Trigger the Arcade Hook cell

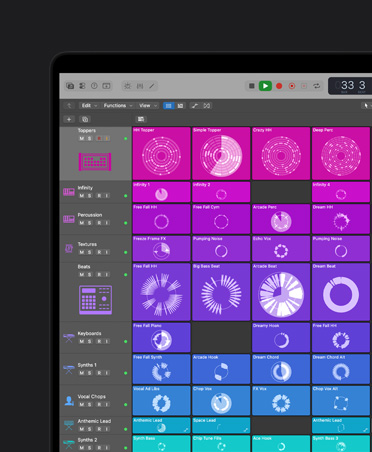point(221,369)
